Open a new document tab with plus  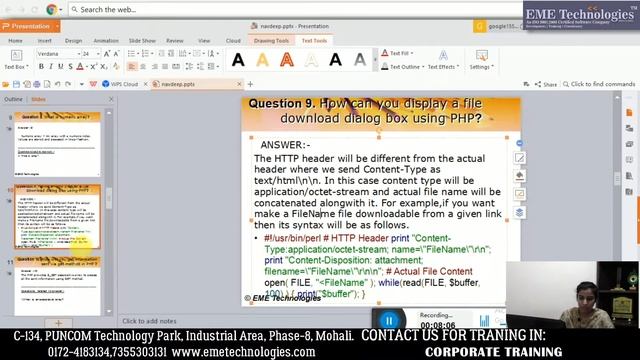pyautogui.click(x=250, y=84)
